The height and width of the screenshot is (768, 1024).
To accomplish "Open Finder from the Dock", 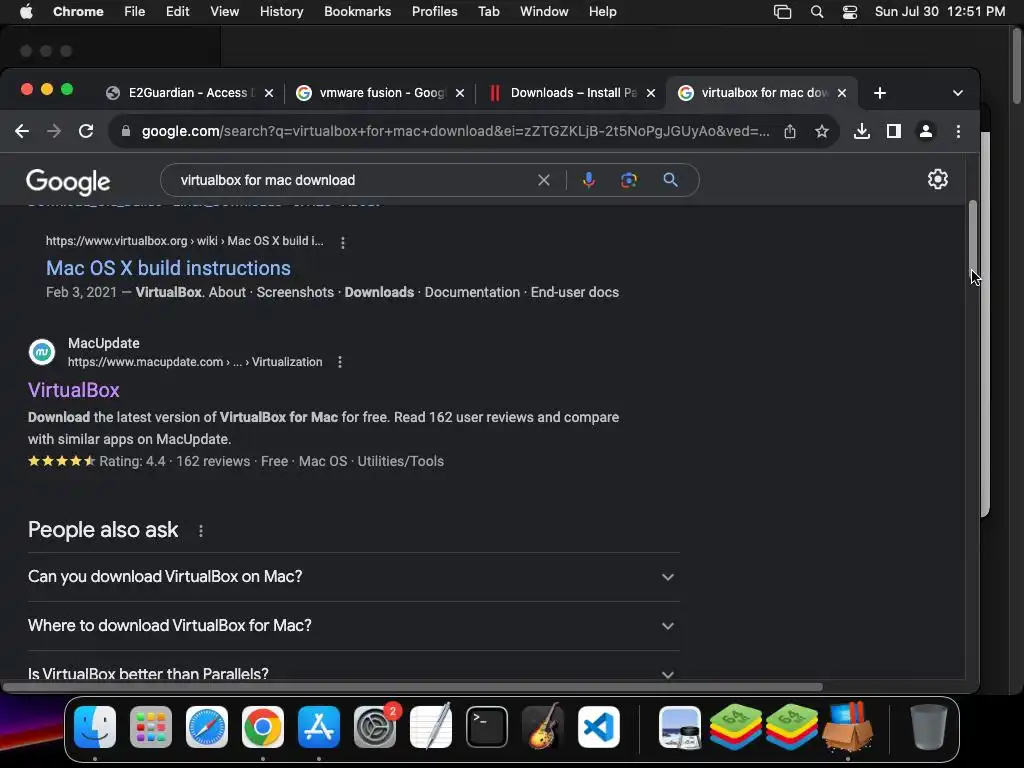I will coord(95,727).
